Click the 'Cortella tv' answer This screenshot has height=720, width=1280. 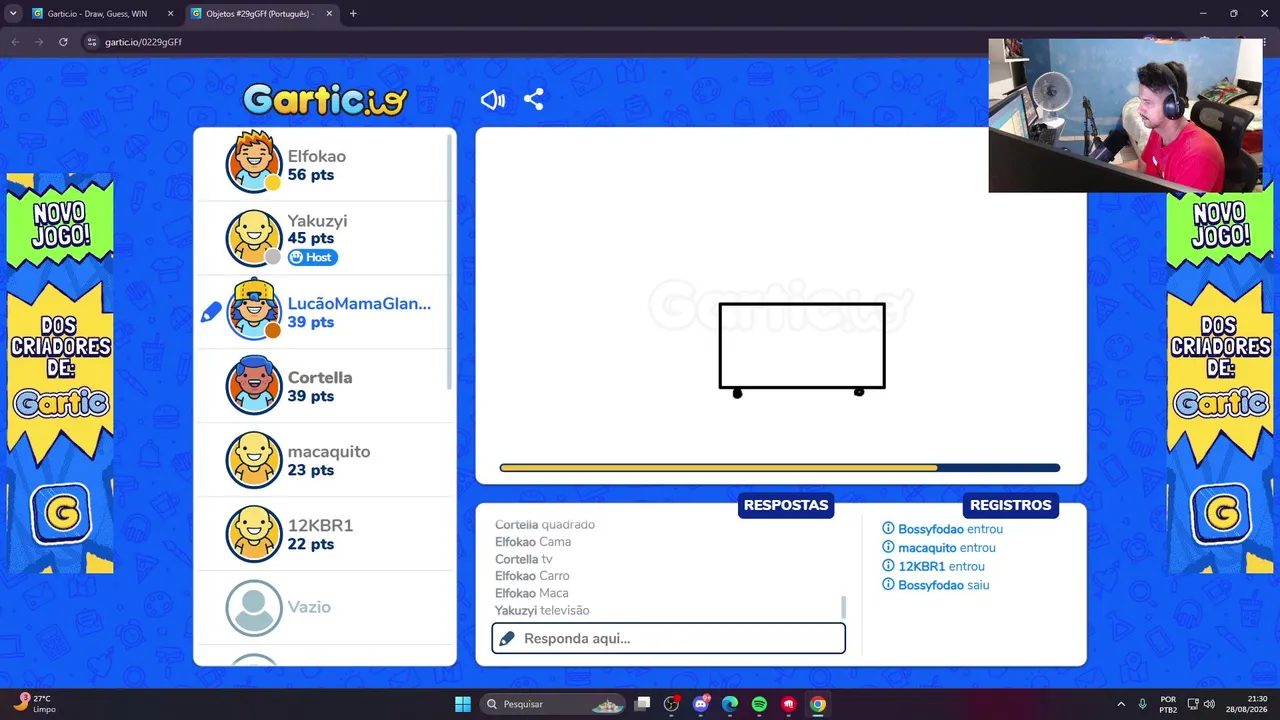click(524, 559)
